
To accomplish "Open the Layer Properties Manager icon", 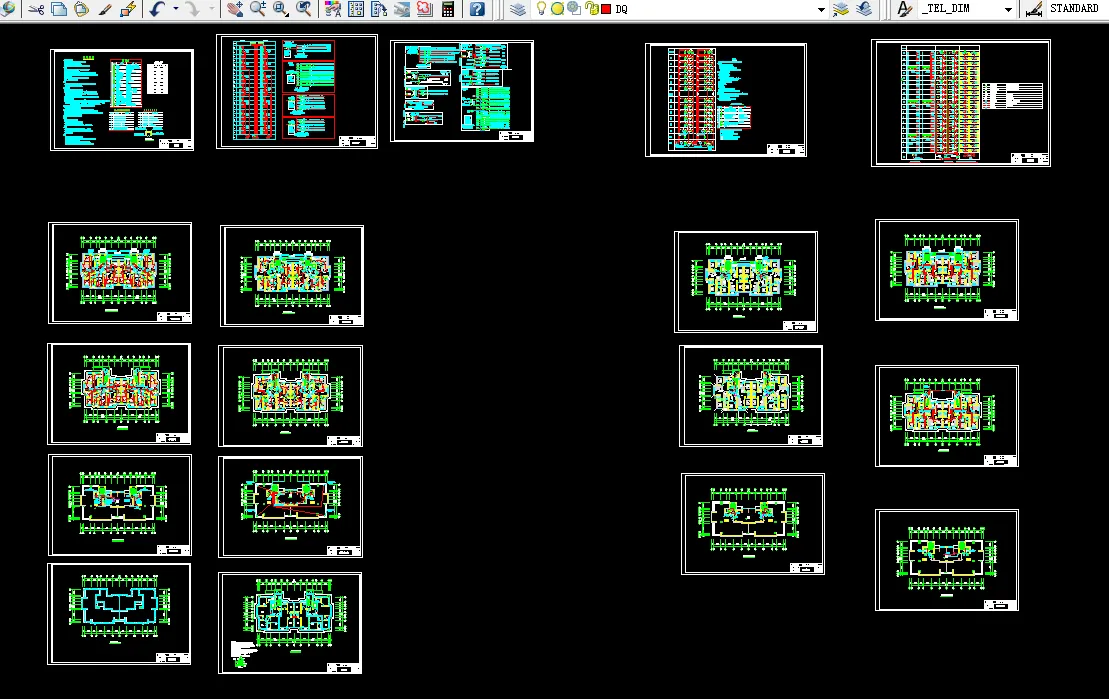I will point(518,9).
